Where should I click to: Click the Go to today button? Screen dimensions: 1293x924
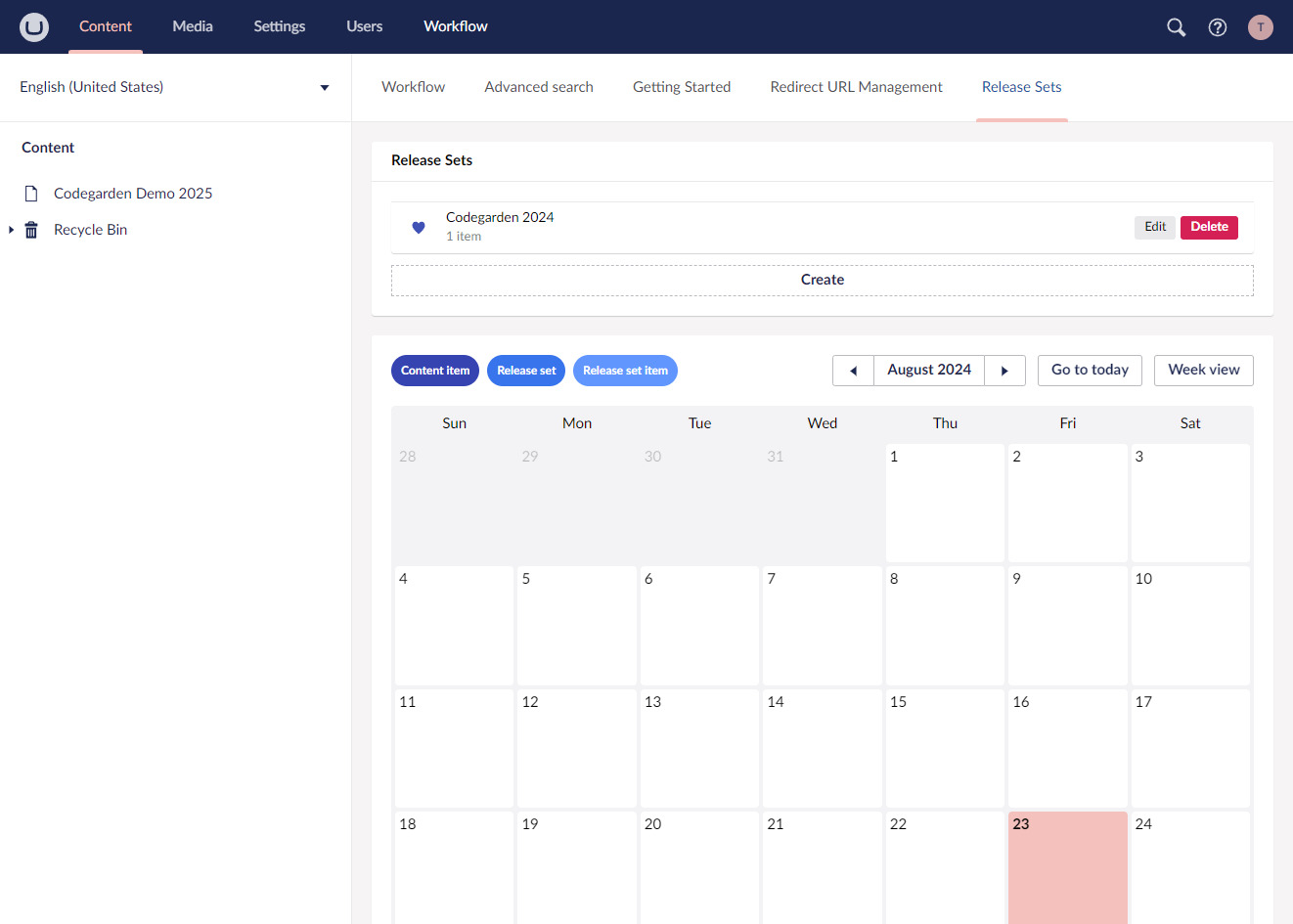(x=1090, y=370)
